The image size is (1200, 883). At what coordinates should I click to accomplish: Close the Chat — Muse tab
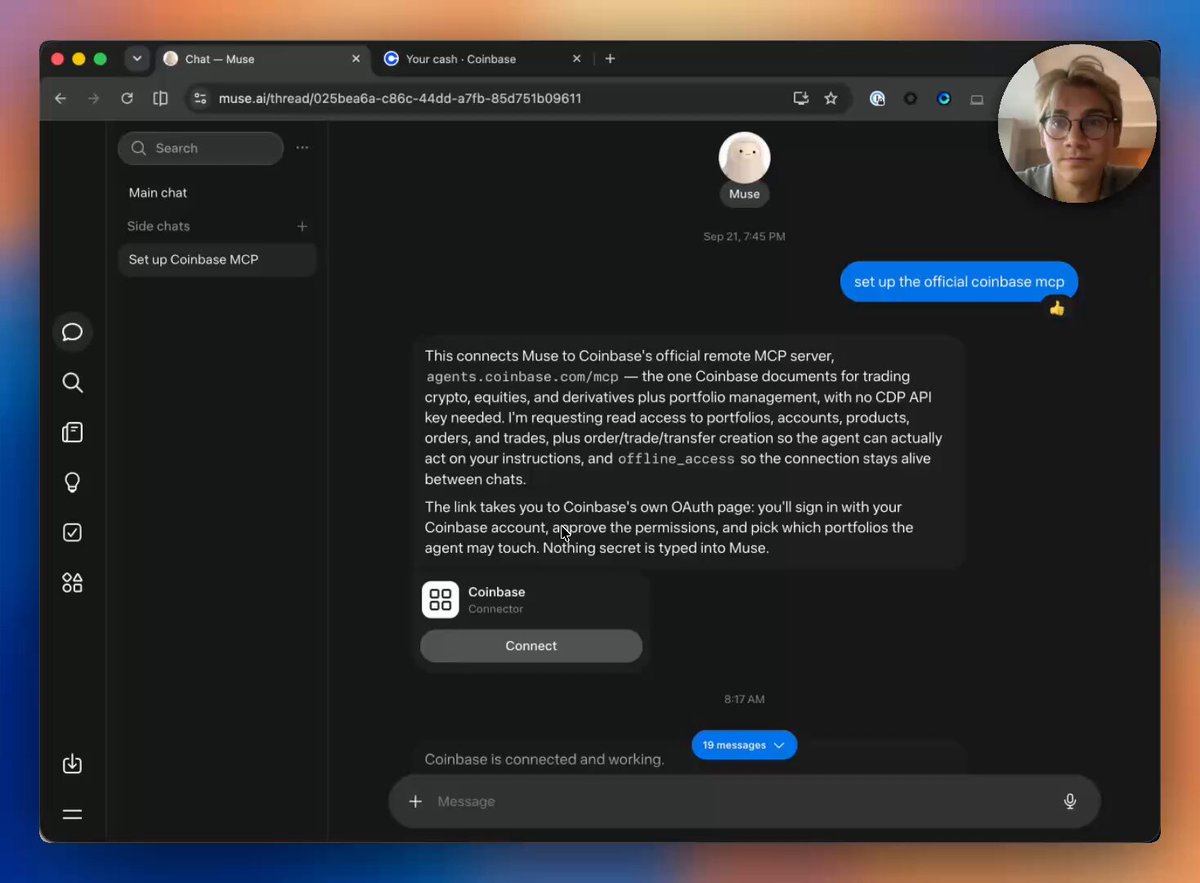click(x=356, y=59)
